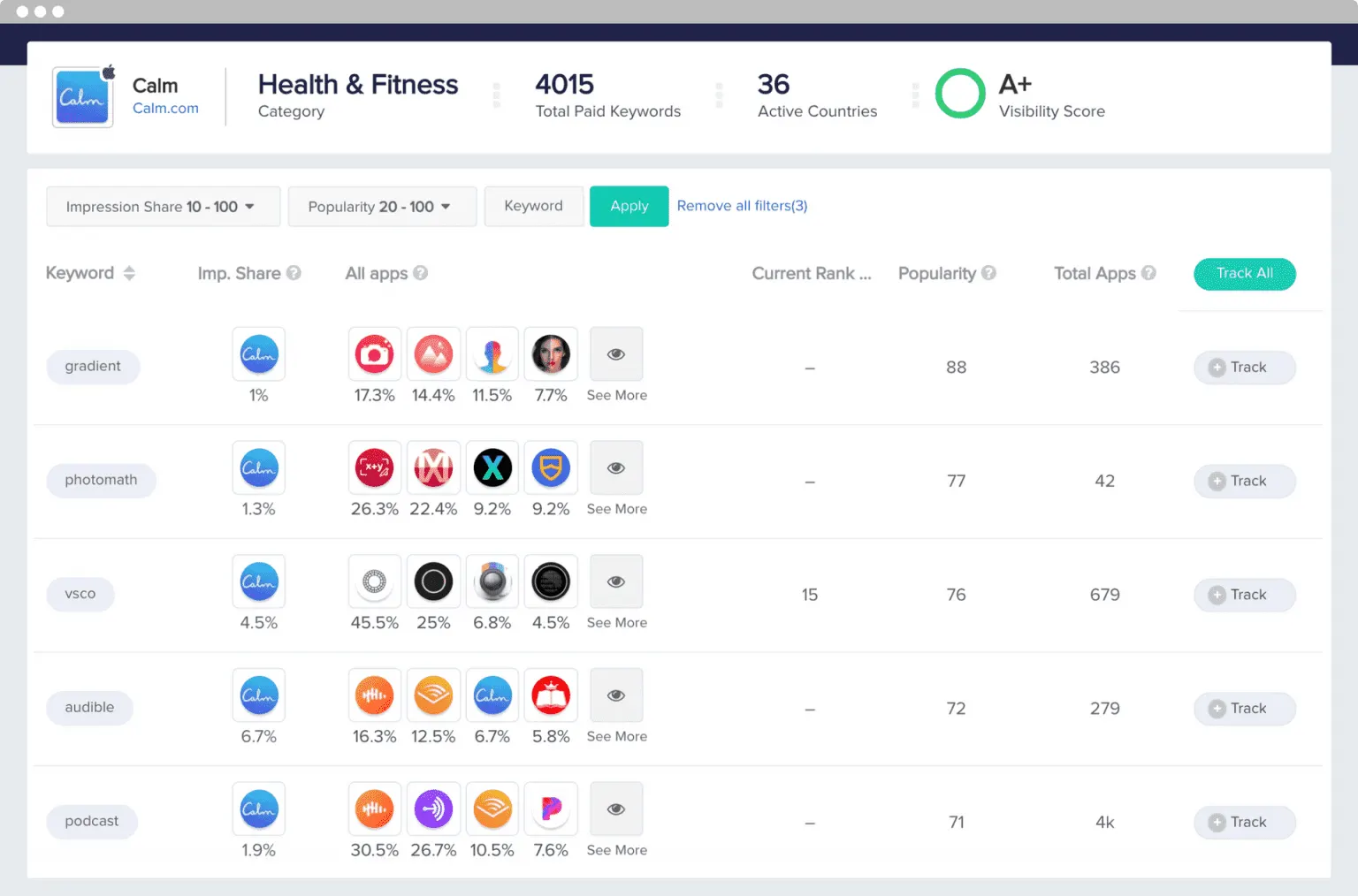The image size is (1358, 896).
Task: Open the Impression Share 10 - 100 dropdown
Action: 164,206
